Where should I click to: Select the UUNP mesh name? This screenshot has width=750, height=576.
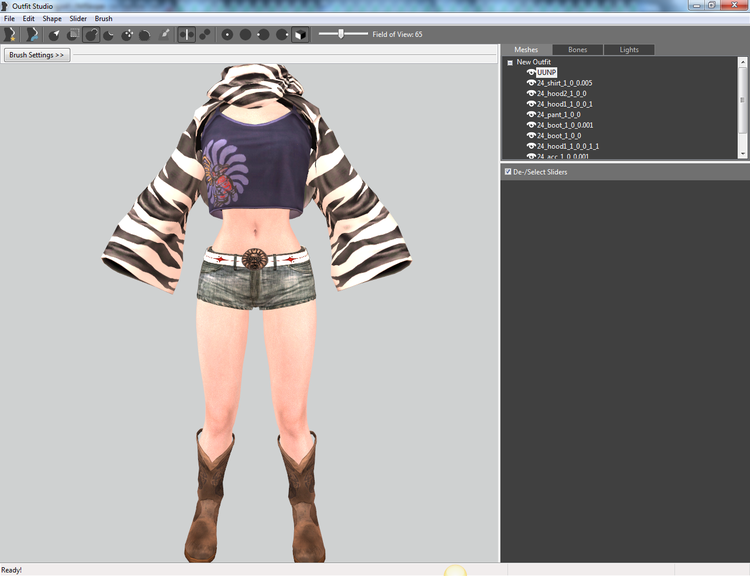click(x=546, y=72)
